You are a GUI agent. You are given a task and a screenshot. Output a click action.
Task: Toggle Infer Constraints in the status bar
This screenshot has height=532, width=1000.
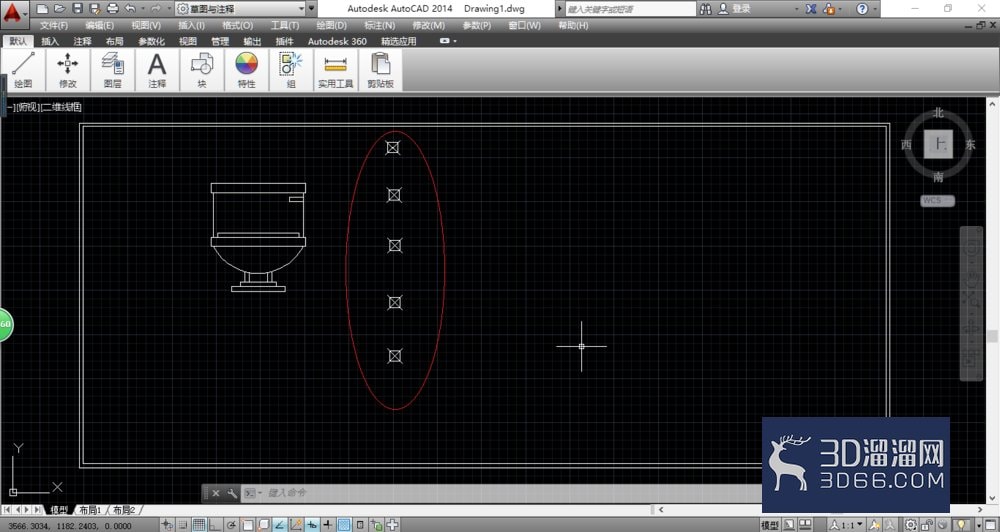(x=167, y=525)
